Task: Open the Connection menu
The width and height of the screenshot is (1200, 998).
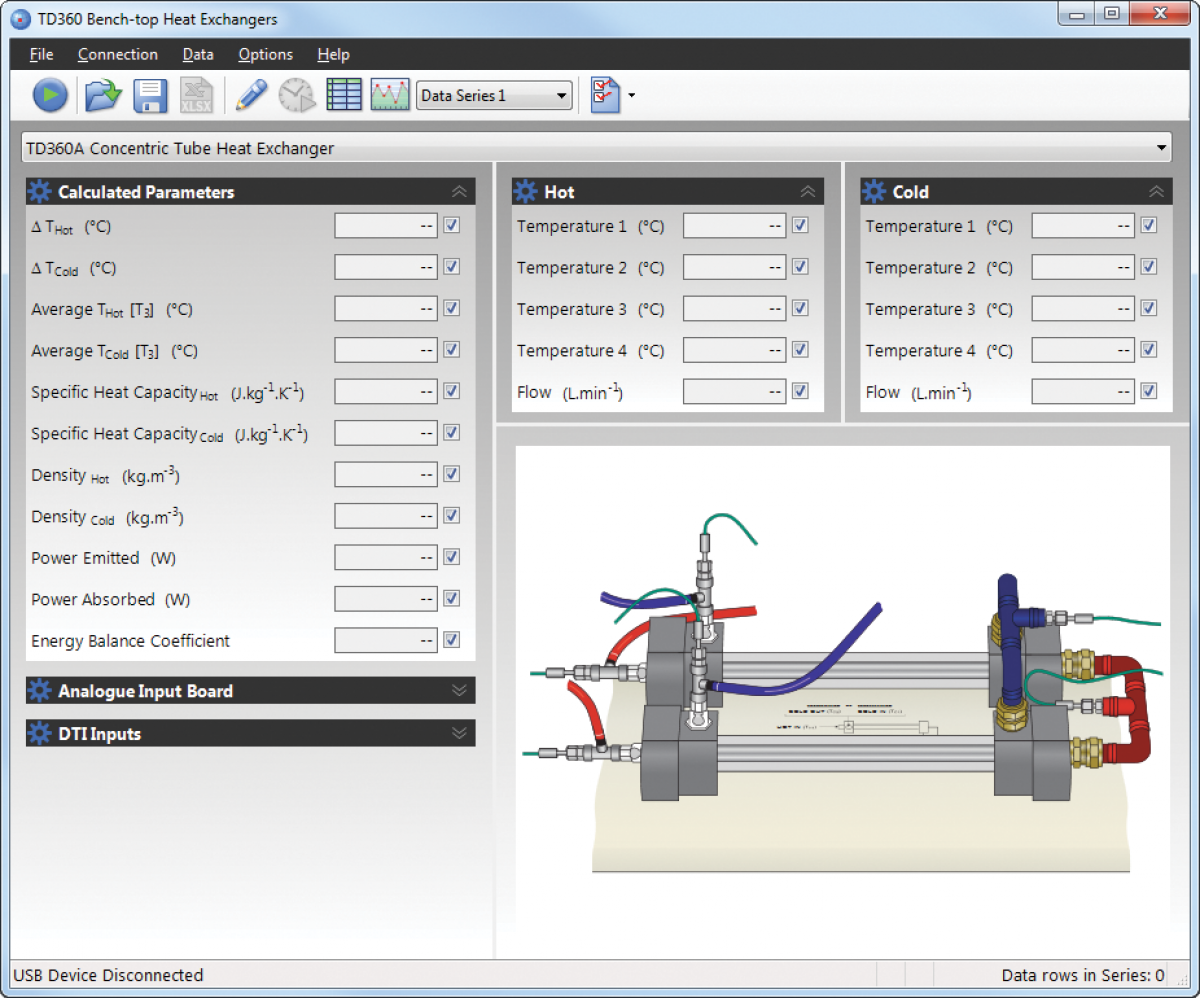Action: (117, 54)
